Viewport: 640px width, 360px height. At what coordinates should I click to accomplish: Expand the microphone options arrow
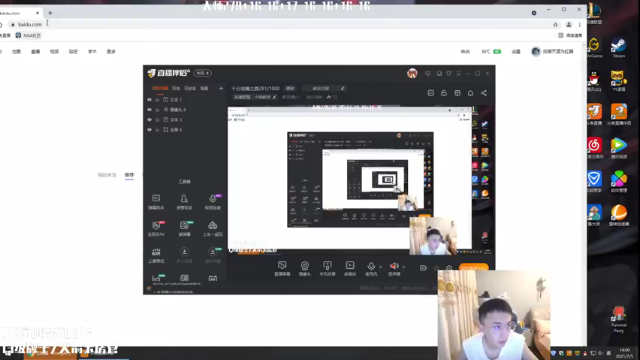[380, 267]
